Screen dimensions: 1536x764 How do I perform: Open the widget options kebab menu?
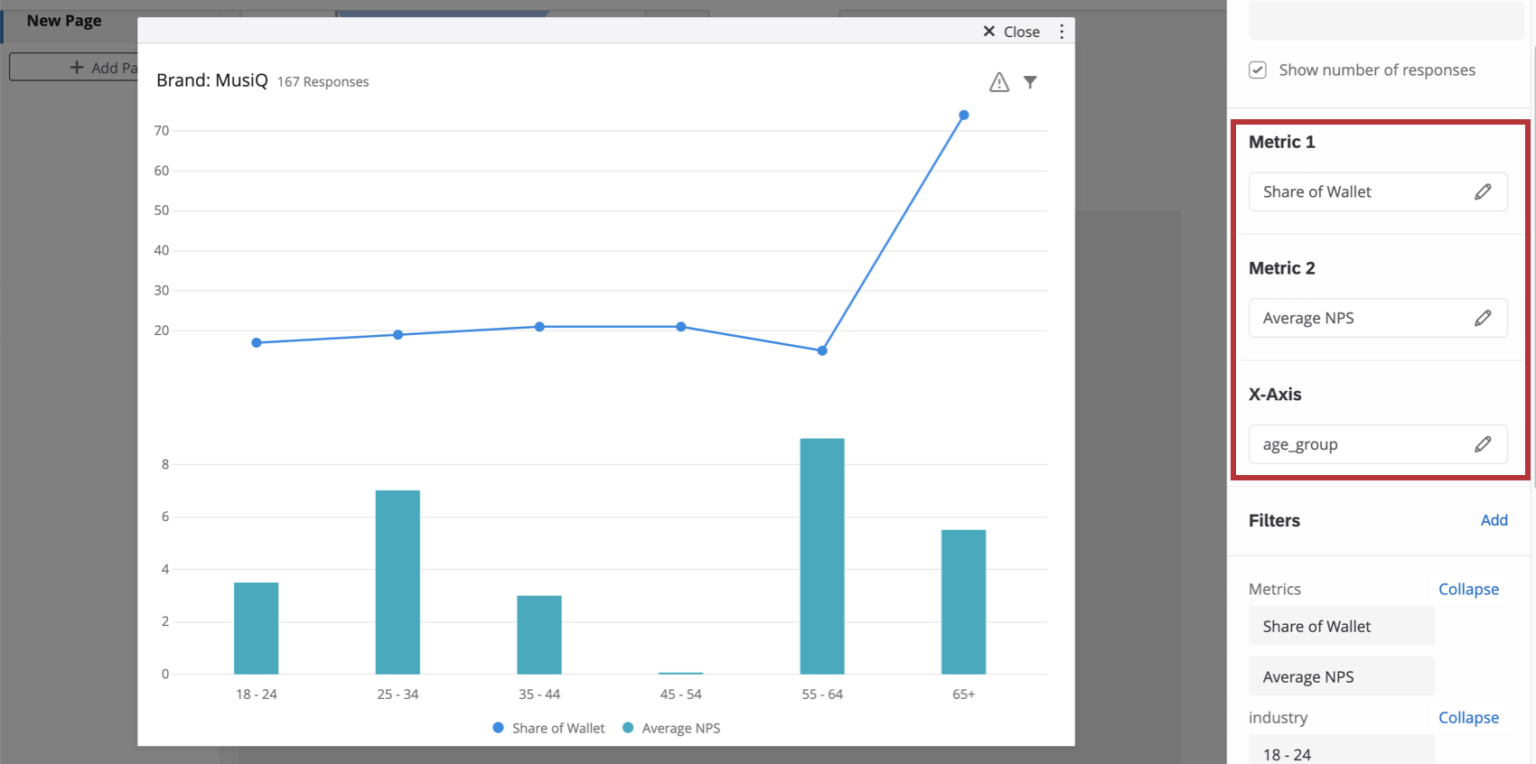(1061, 31)
